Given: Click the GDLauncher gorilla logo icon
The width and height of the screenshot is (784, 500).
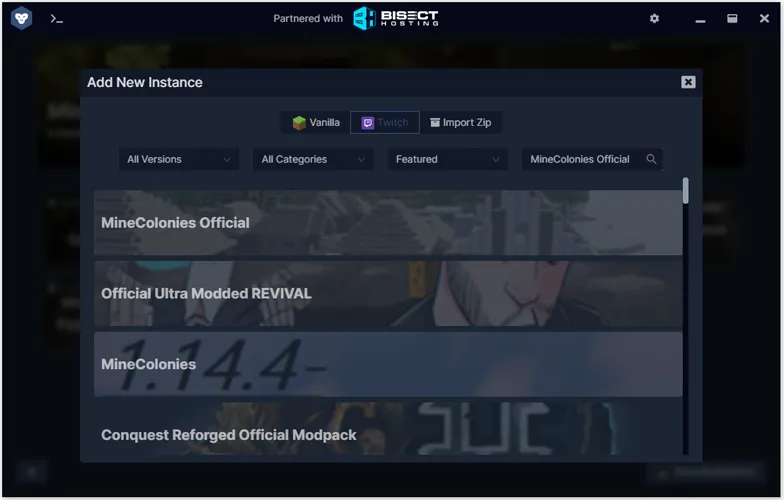Looking at the screenshot, I should coord(22,18).
